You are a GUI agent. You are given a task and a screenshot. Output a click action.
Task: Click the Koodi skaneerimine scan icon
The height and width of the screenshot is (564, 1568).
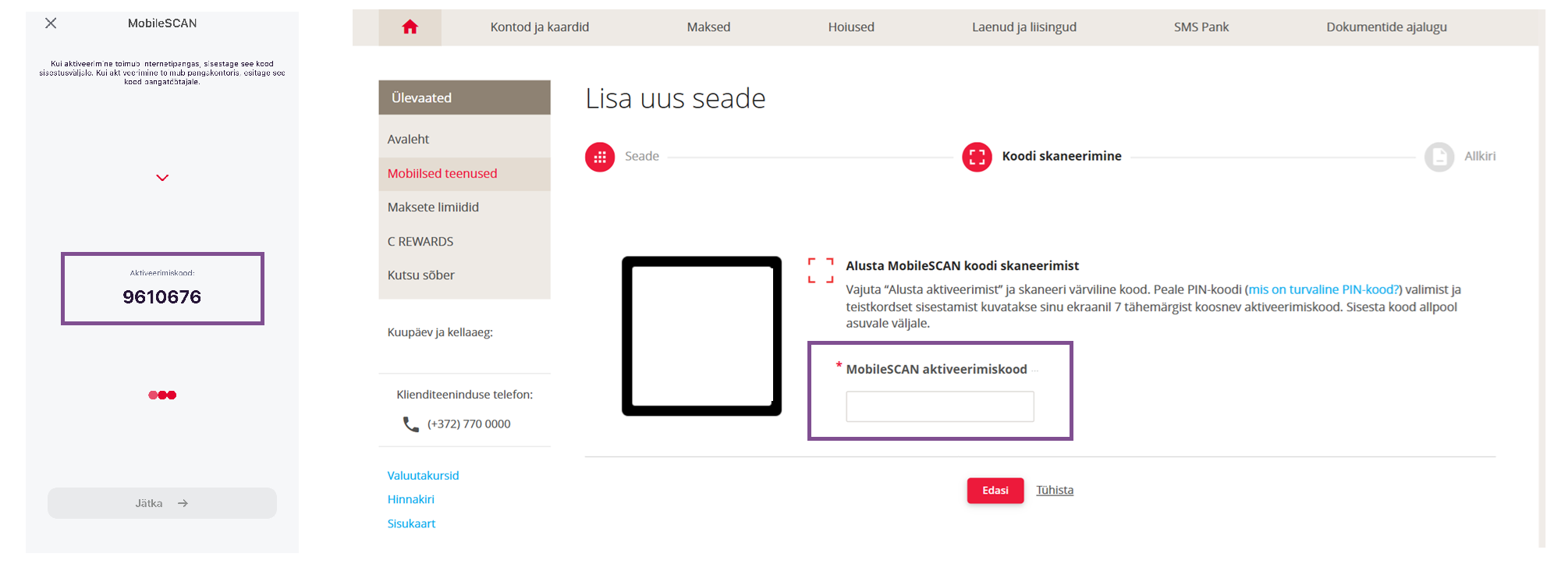[977, 157]
